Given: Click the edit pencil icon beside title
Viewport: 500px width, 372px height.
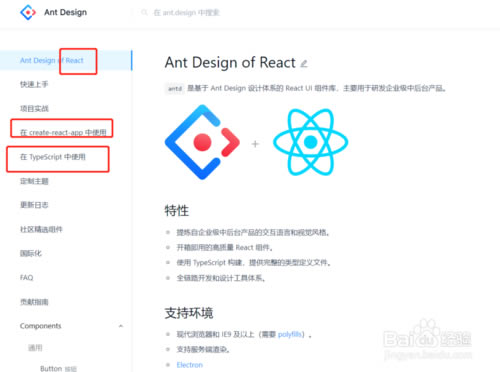Looking at the screenshot, I should (304, 63).
